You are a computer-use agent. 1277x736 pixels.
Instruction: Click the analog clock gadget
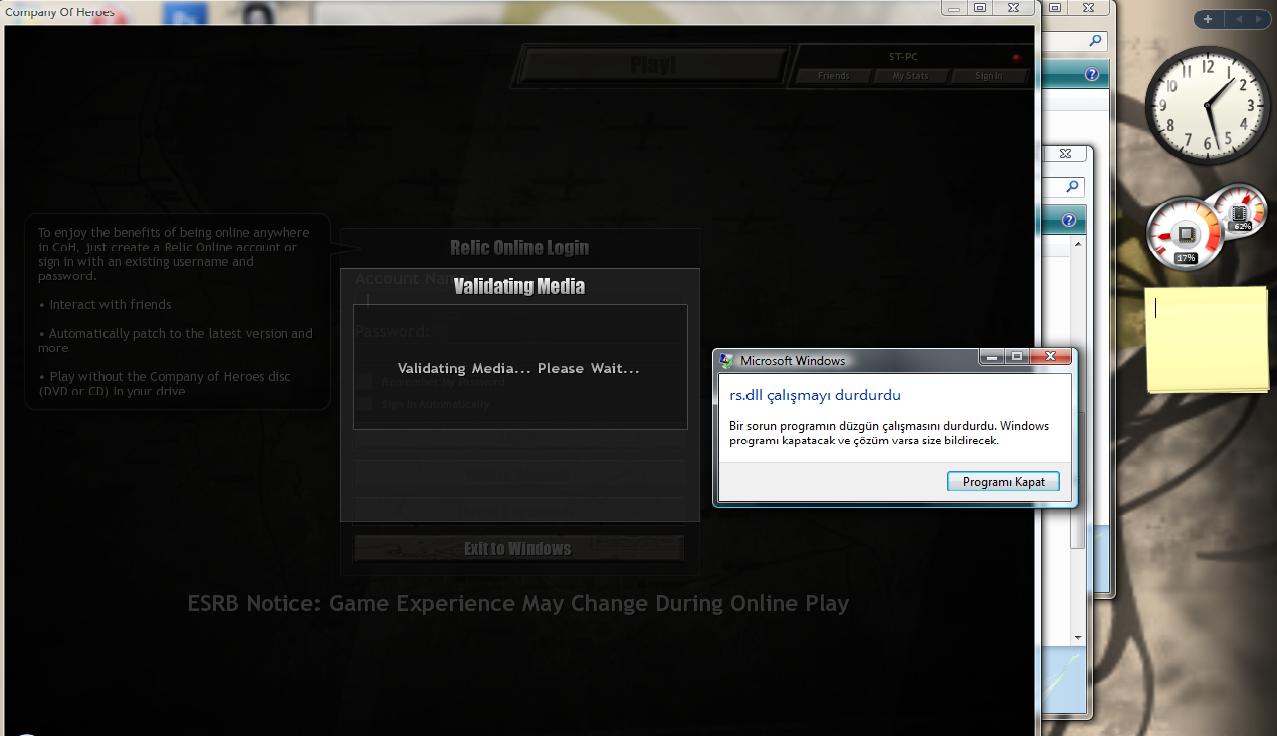tap(1207, 105)
